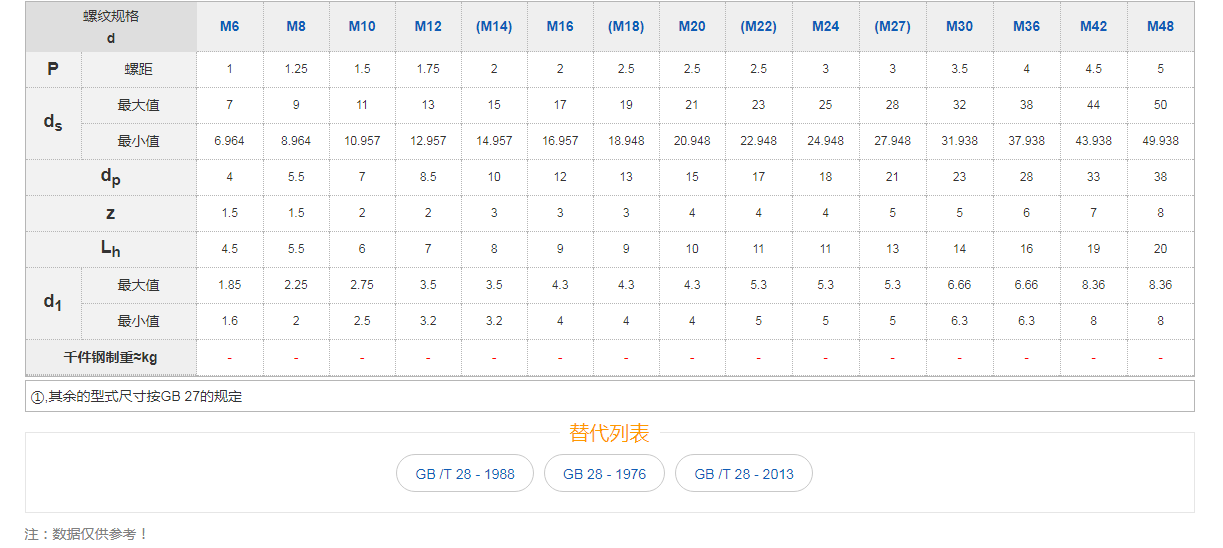Select the M8 column header

point(296,27)
